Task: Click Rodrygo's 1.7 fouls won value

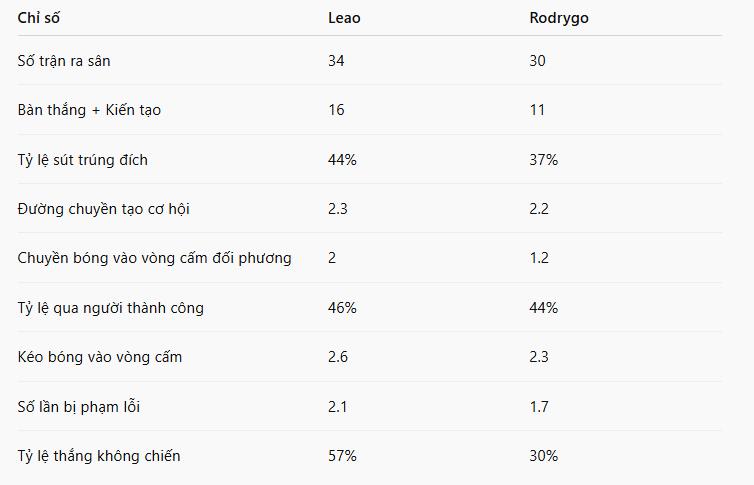Action: (539, 407)
